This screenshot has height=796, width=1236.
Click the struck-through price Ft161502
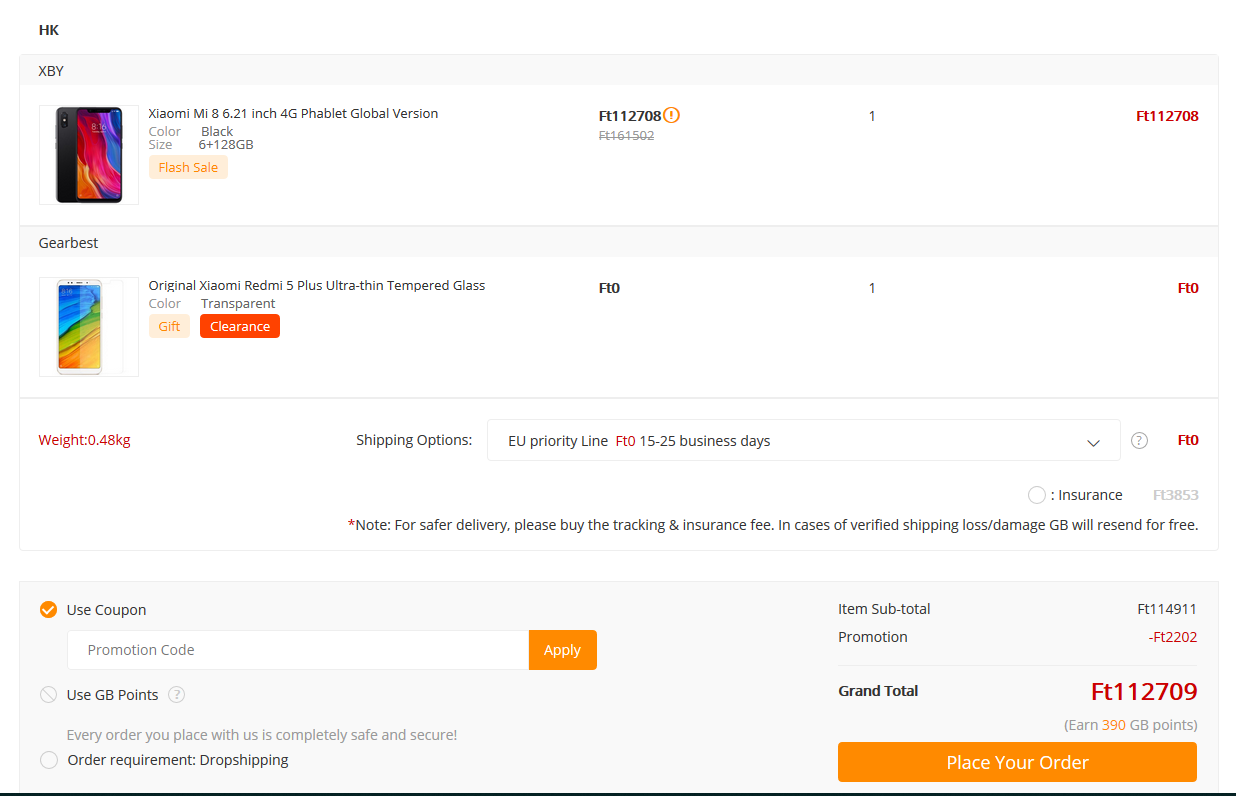point(626,135)
